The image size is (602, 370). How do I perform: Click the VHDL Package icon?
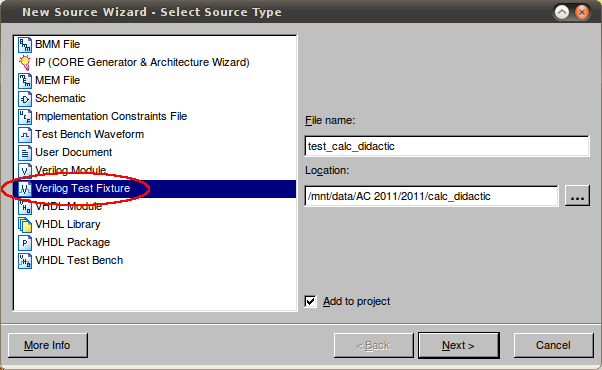25,243
